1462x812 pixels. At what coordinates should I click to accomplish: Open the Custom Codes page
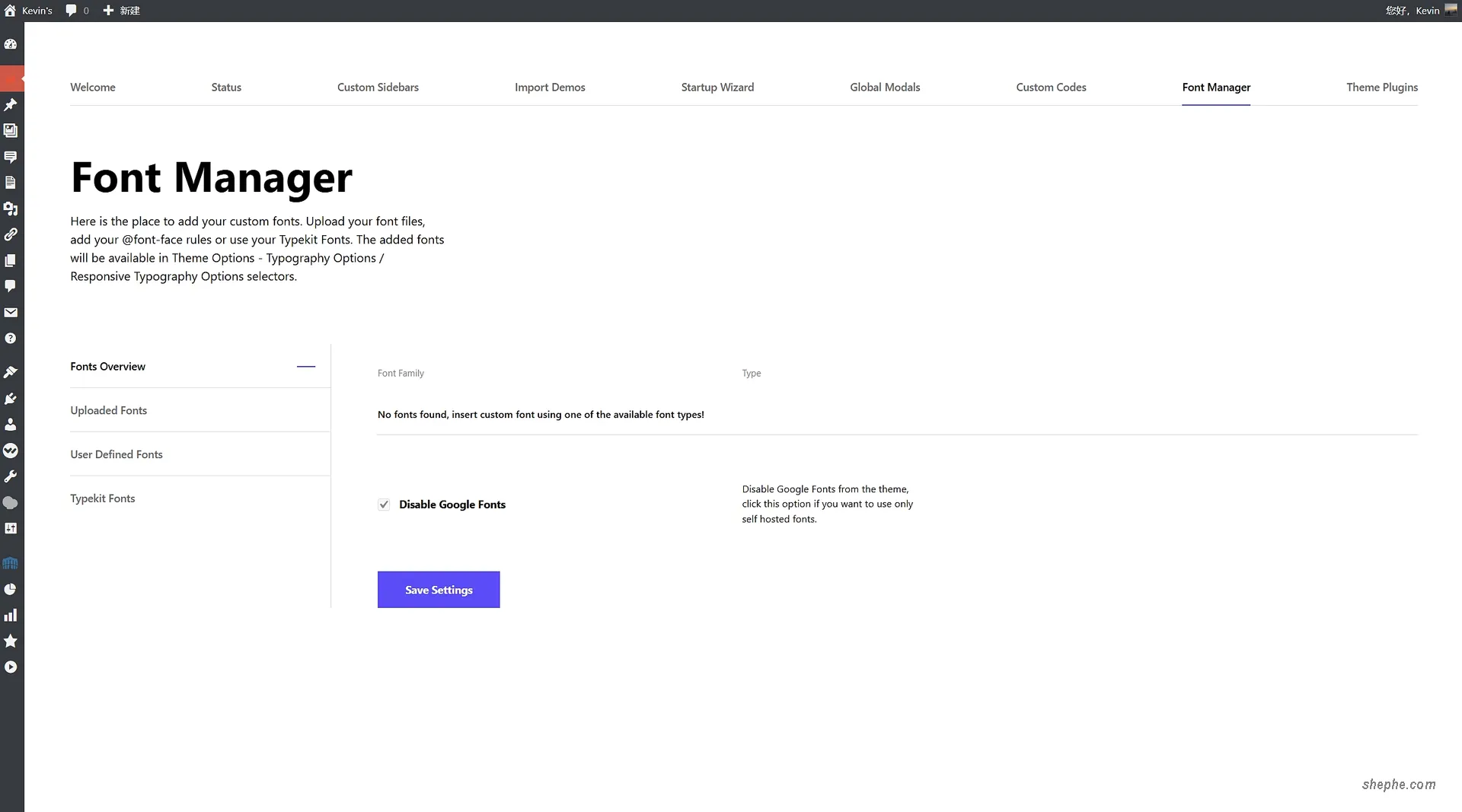[x=1051, y=87]
